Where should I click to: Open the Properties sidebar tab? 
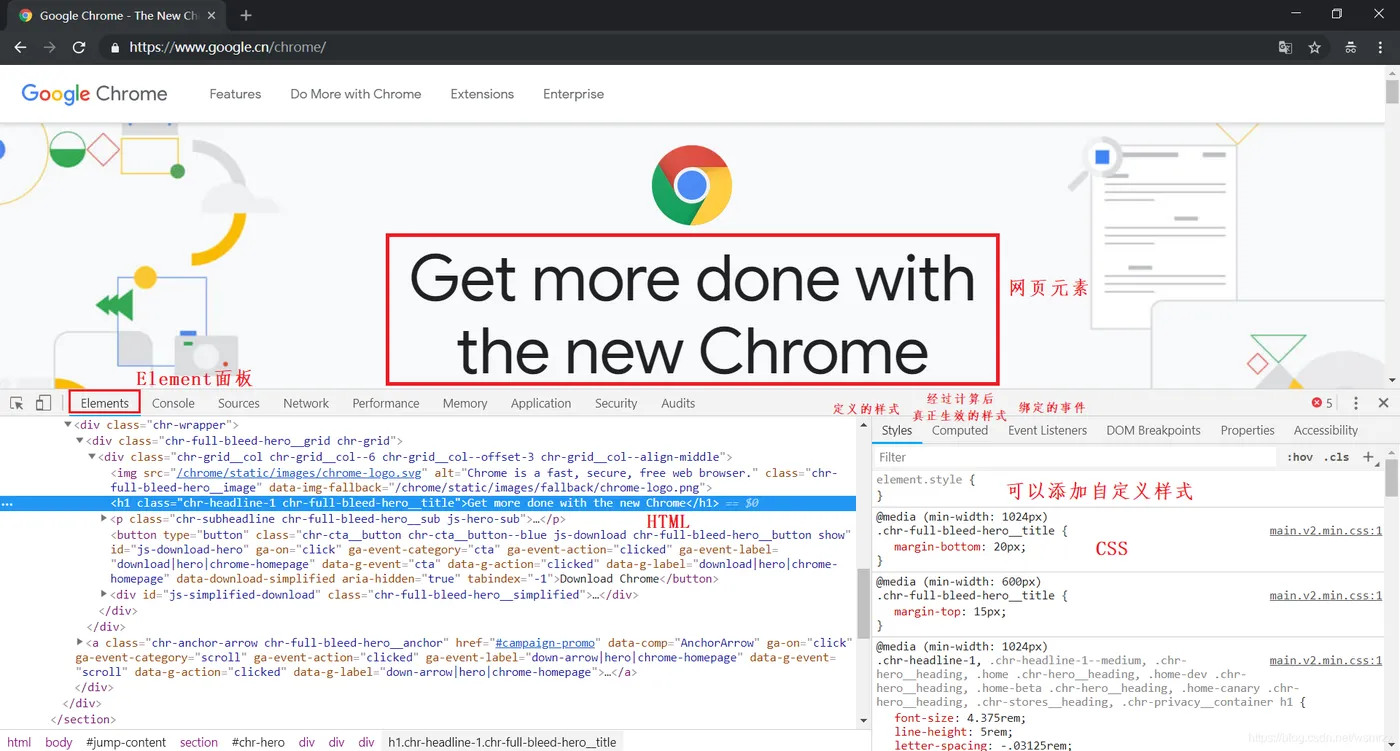[1247, 430]
